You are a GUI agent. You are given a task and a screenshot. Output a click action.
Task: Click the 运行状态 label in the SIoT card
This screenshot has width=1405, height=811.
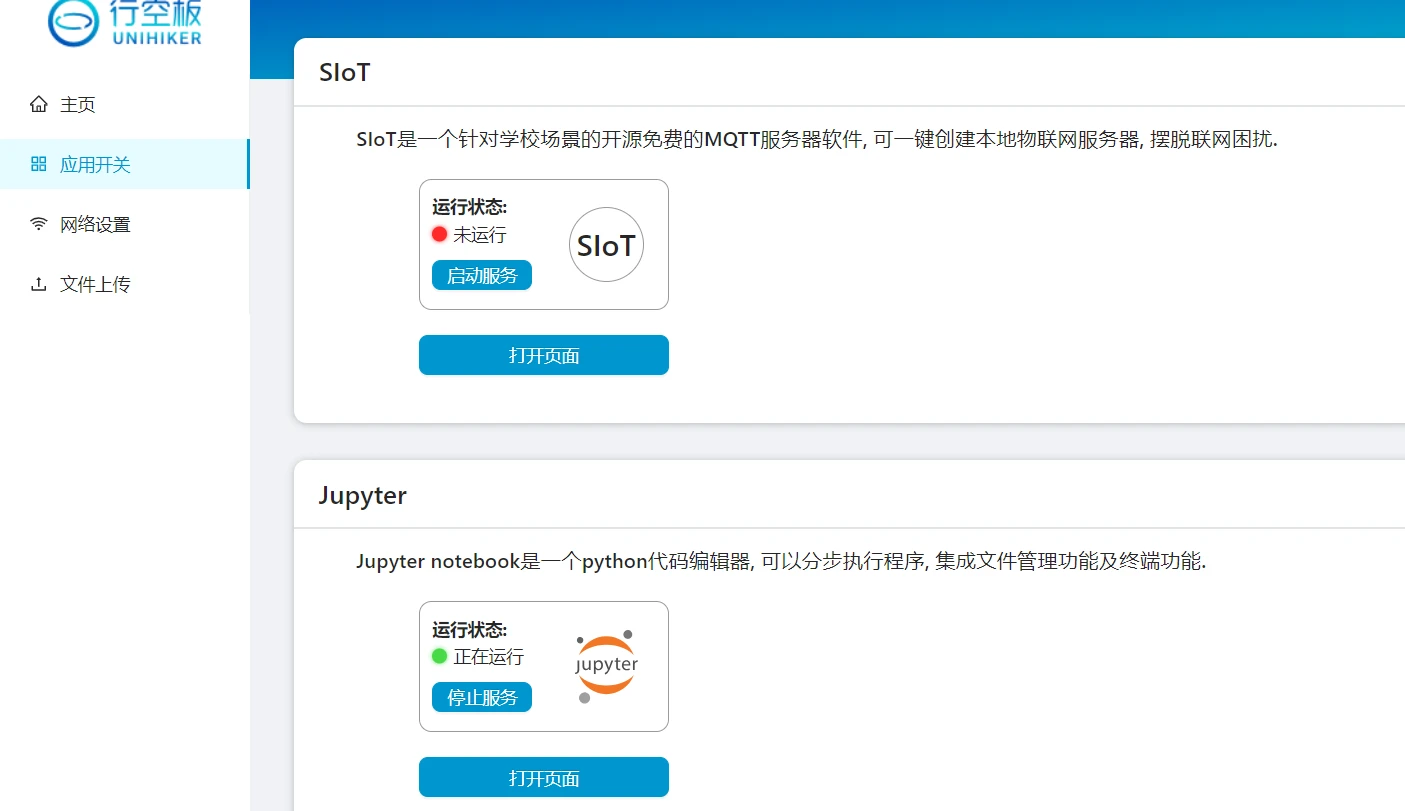coord(470,207)
